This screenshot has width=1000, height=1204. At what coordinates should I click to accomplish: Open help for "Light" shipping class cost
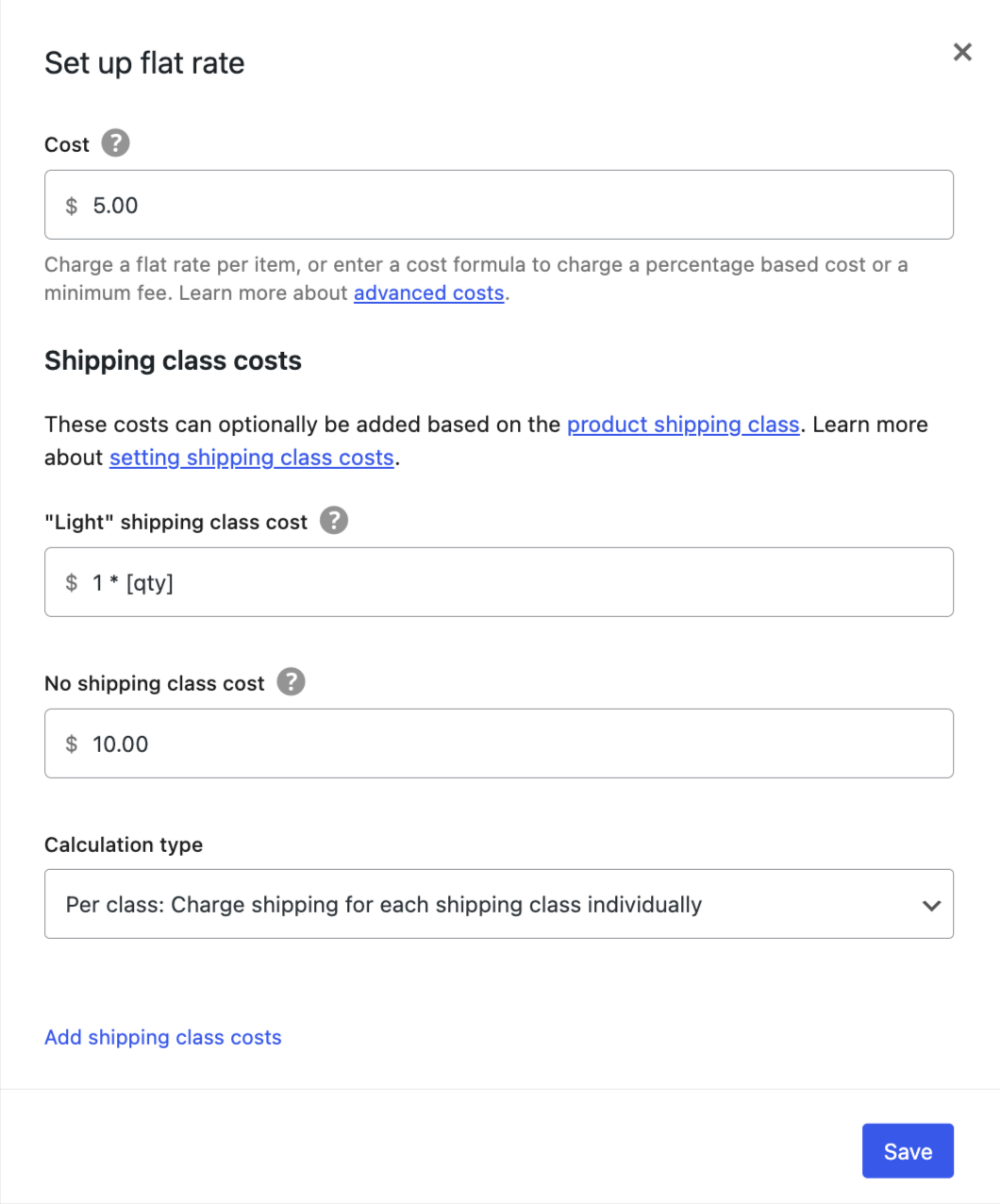pos(332,520)
